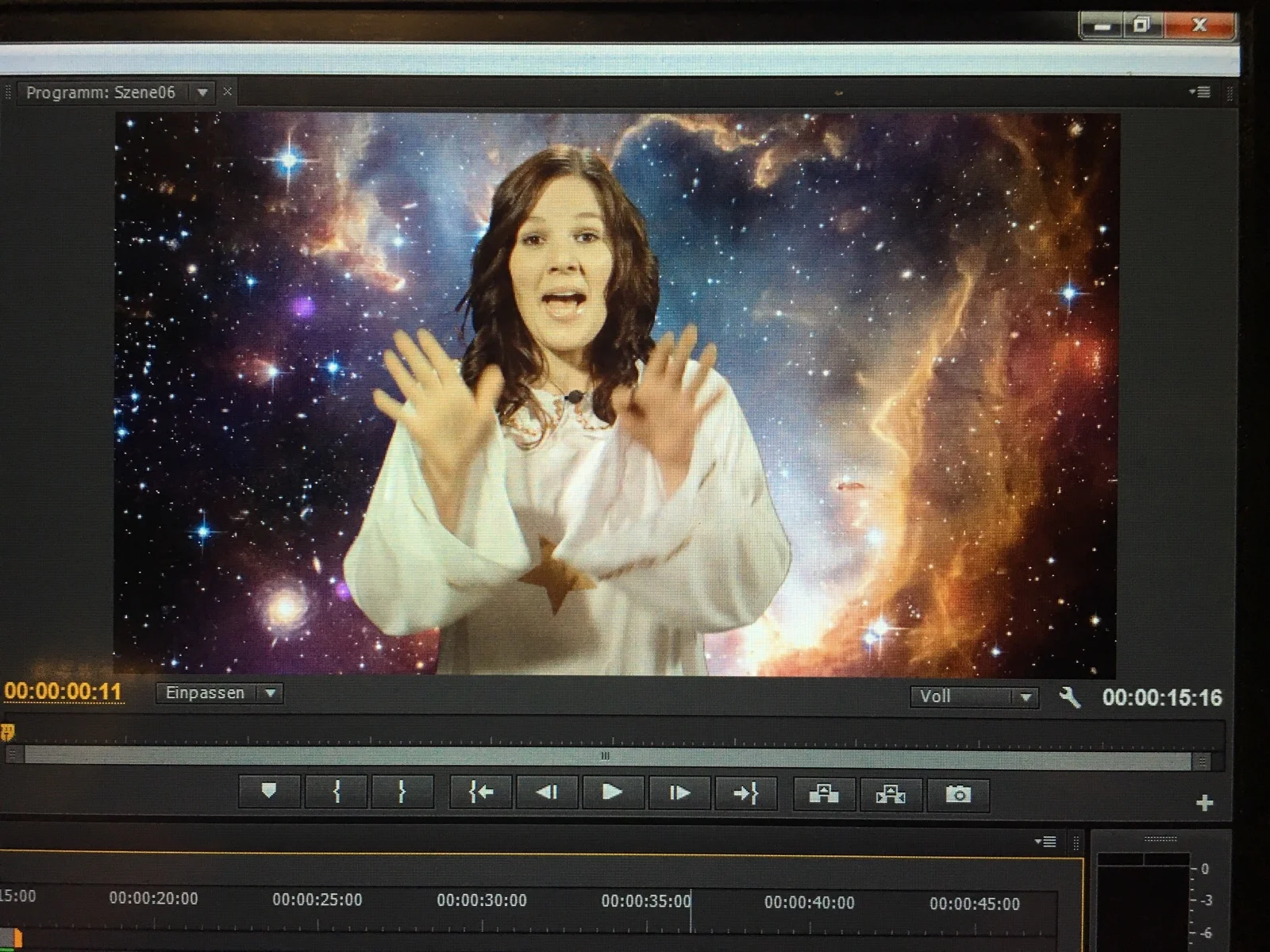Click the current timecode 00:00:00:11
This screenshot has width=1270, height=952.
(x=63, y=692)
